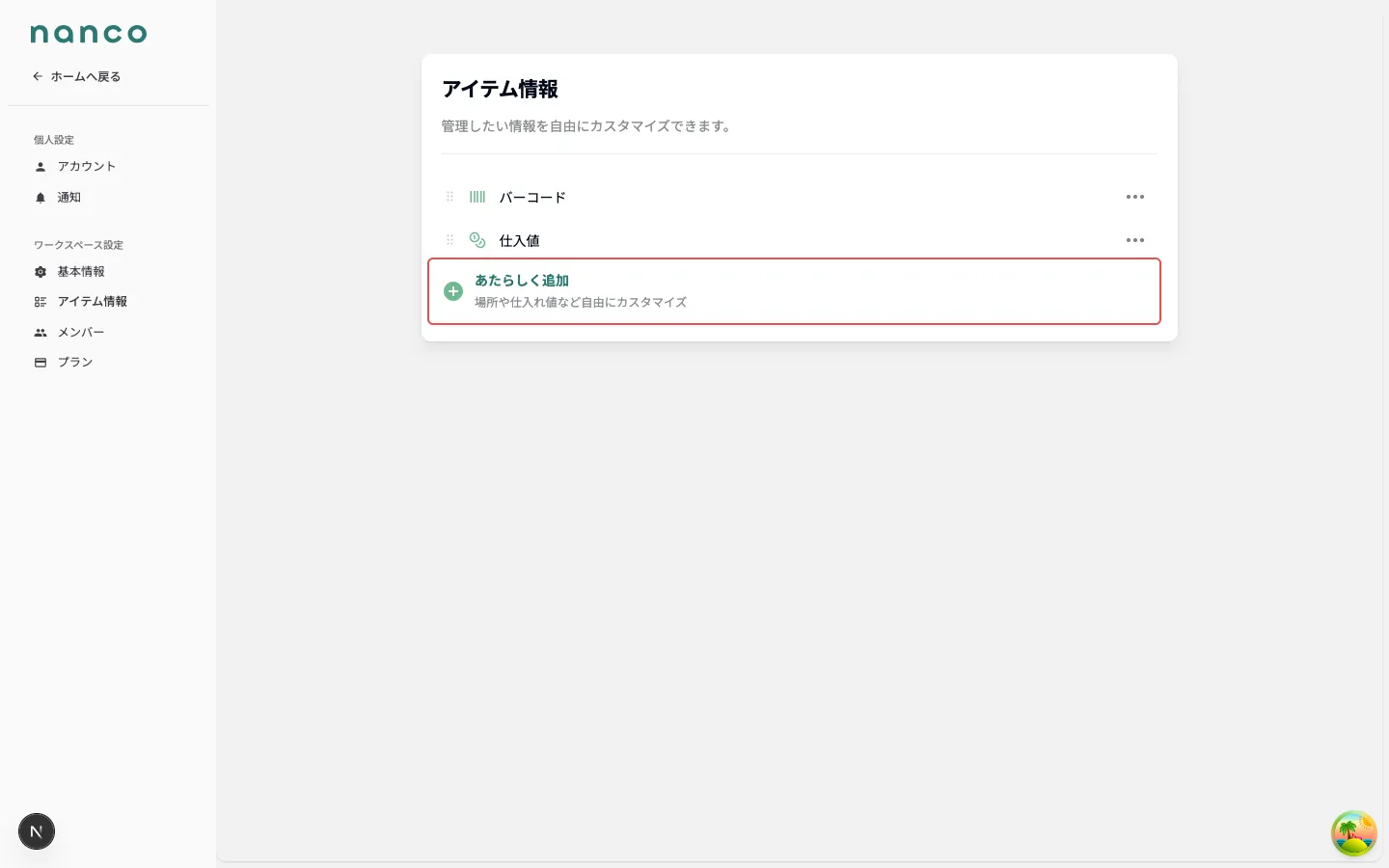Click the アカウント person icon
Screen dimensions: 1389x868
[x=41, y=167]
